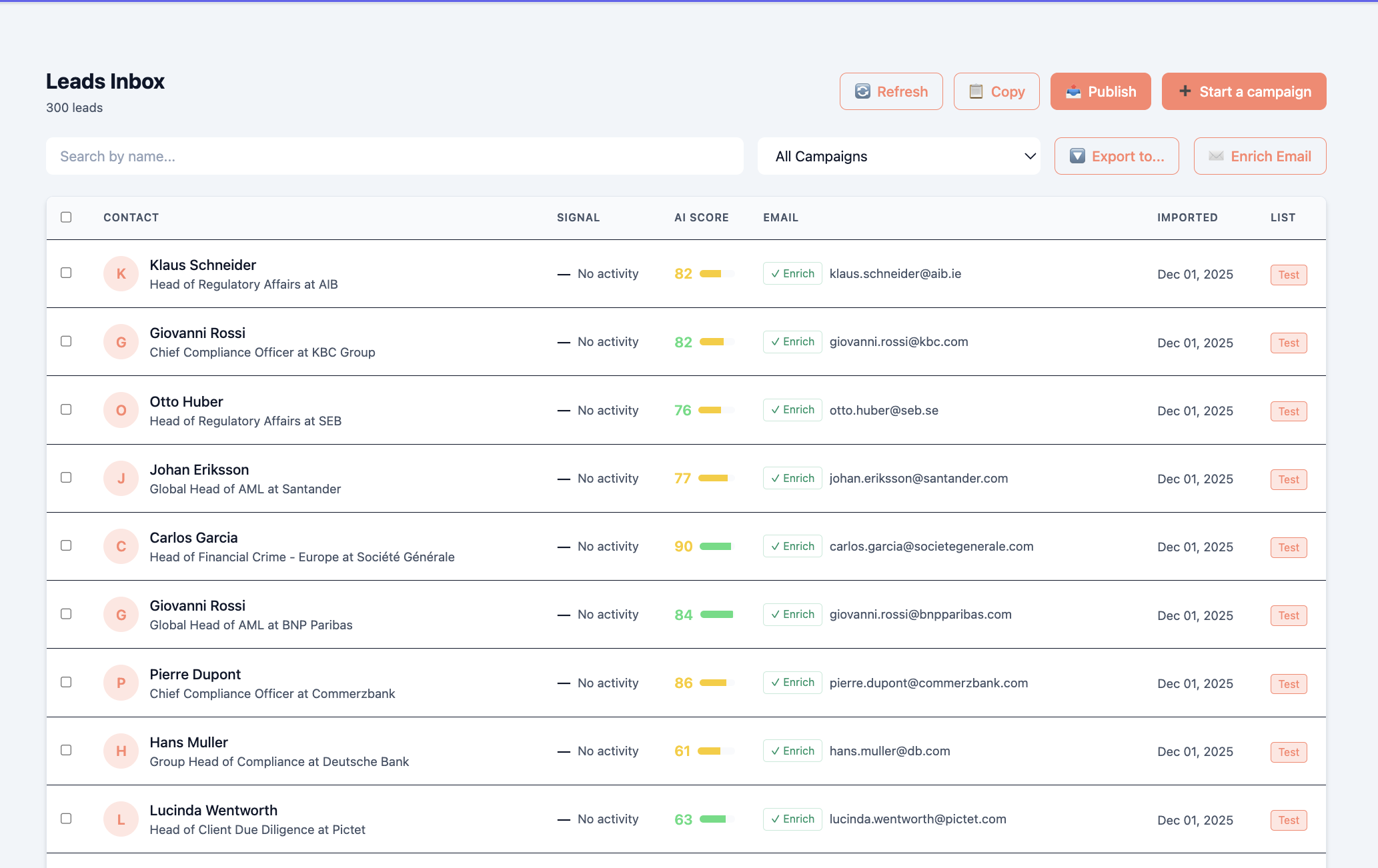Open the All Campaigns dropdown
The image size is (1378, 868).
click(899, 156)
